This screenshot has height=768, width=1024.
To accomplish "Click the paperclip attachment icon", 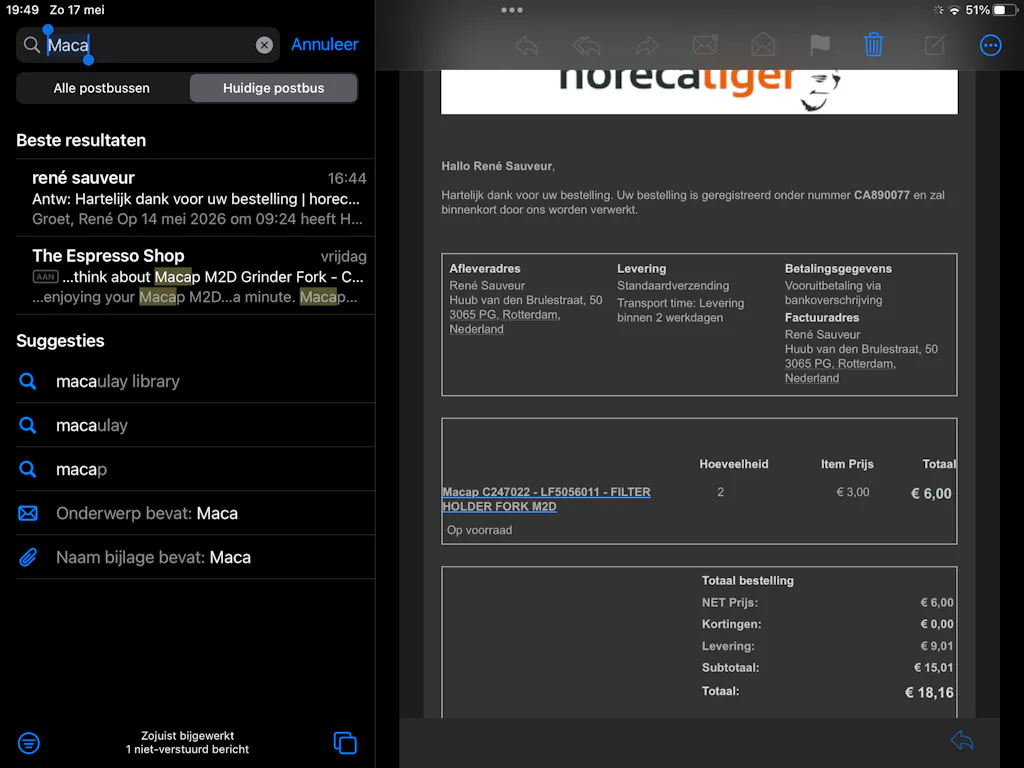I will point(27,557).
